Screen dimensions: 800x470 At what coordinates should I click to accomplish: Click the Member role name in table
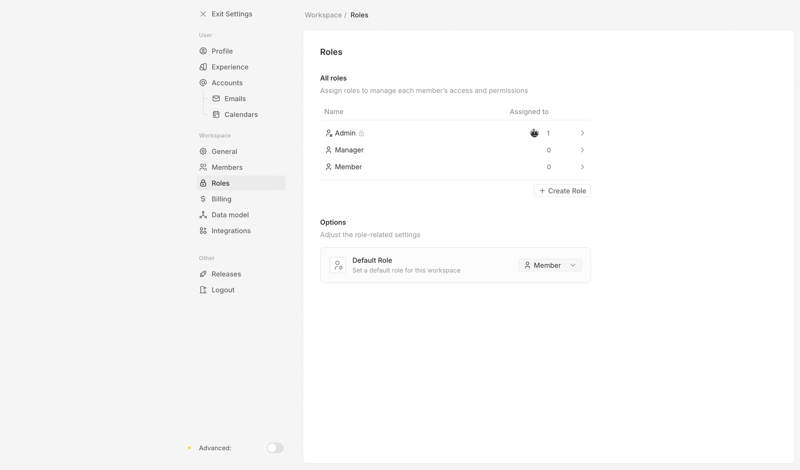tap(348, 167)
